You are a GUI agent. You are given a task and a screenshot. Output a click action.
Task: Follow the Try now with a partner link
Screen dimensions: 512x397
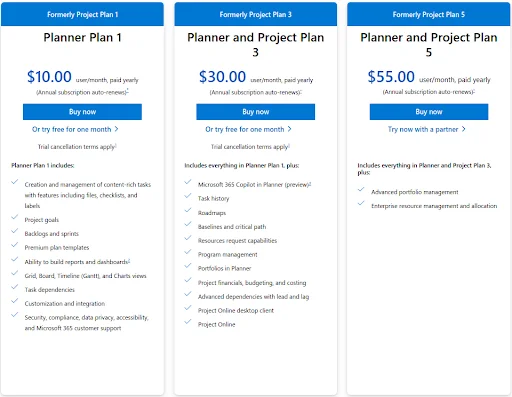(423, 129)
